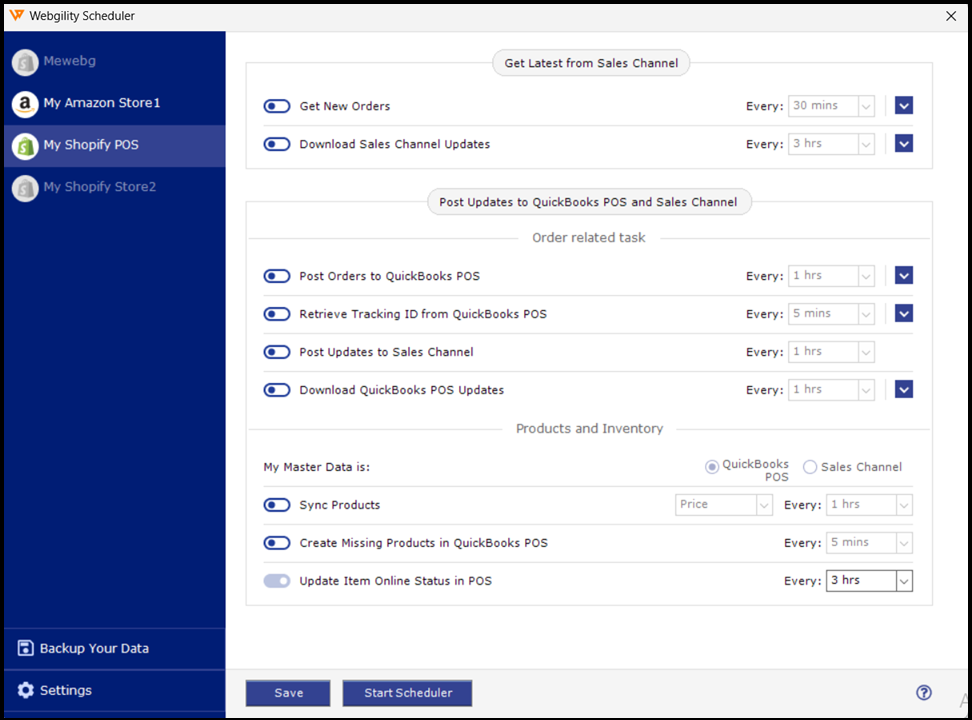
Task: Expand Post Orders to QuickBooks POS settings
Action: 903,275
